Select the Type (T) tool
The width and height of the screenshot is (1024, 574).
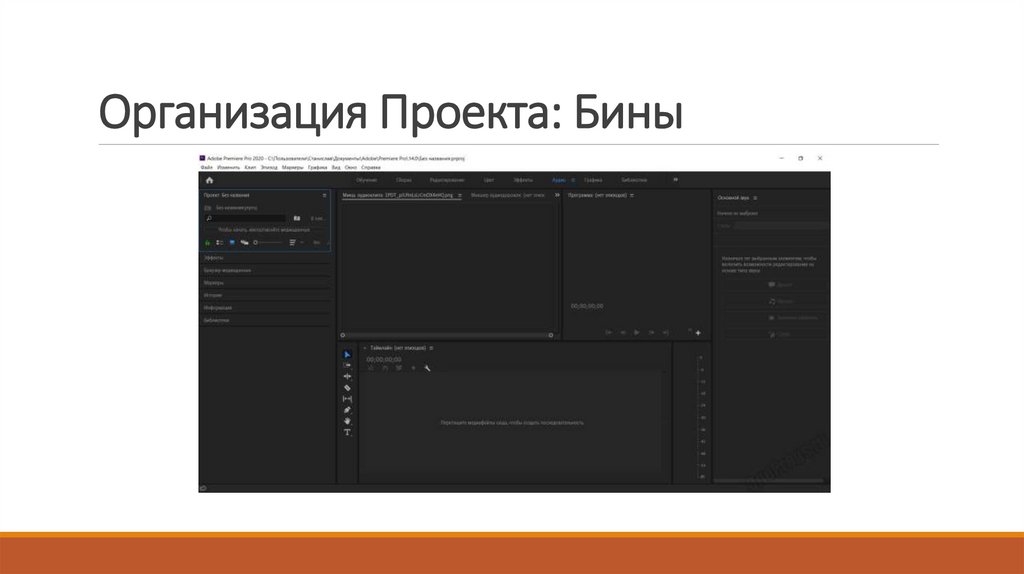[x=347, y=432]
